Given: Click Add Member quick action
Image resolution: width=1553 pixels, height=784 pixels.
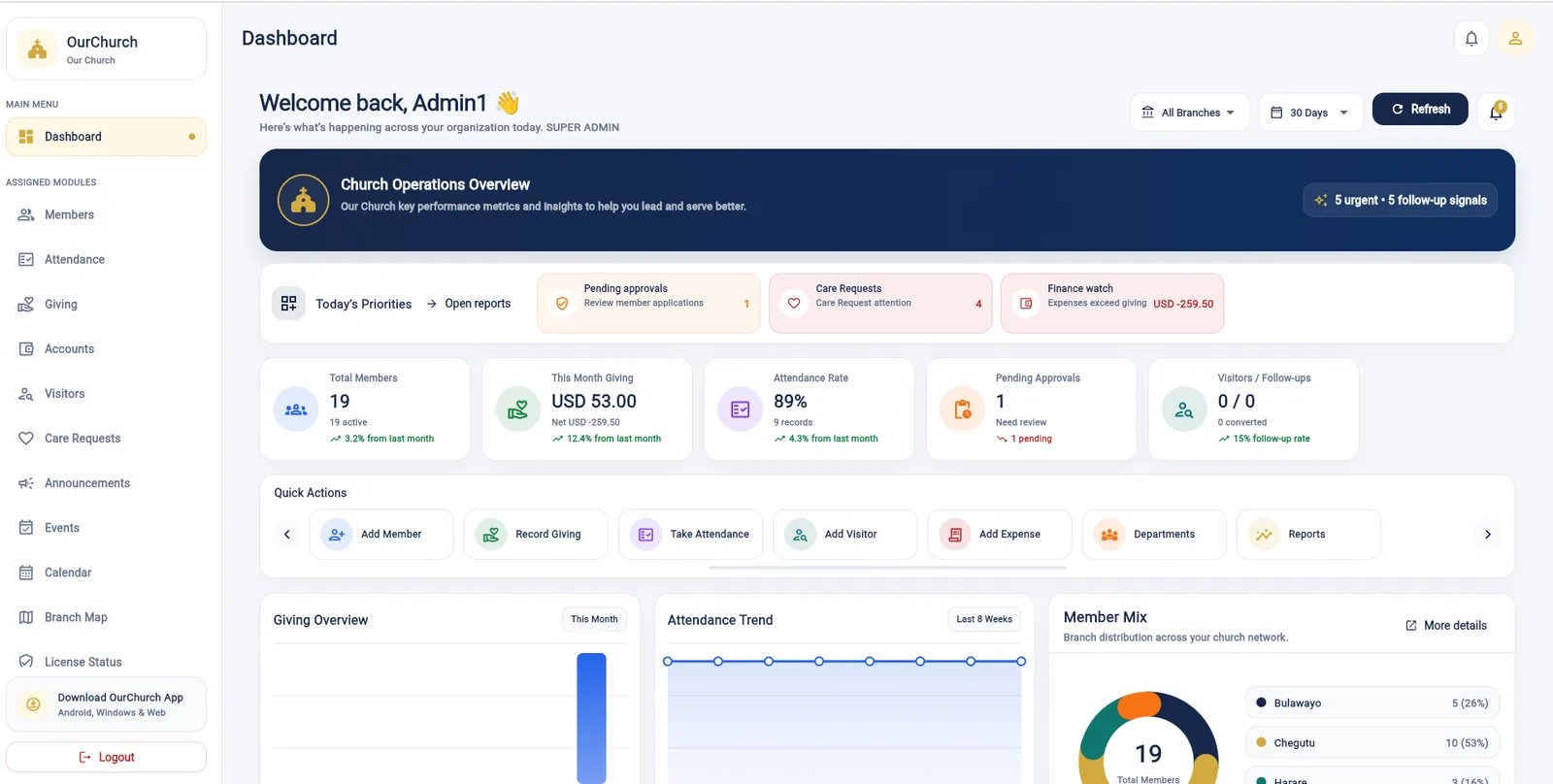Looking at the screenshot, I should click(x=381, y=535).
